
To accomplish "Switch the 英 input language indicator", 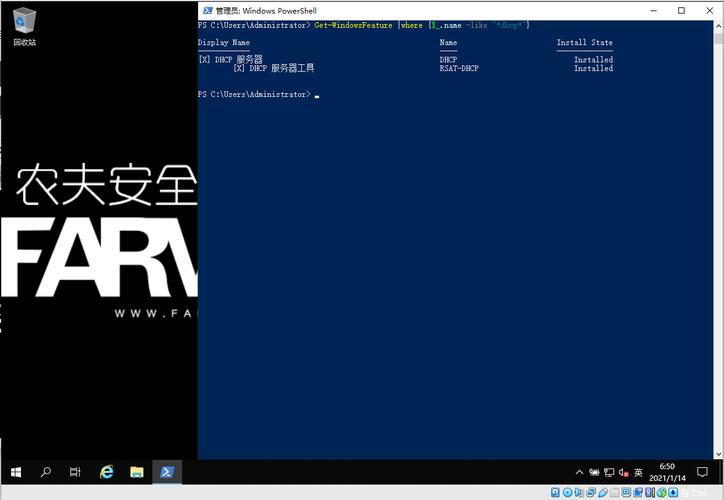I will pyautogui.click(x=639, y=472).
